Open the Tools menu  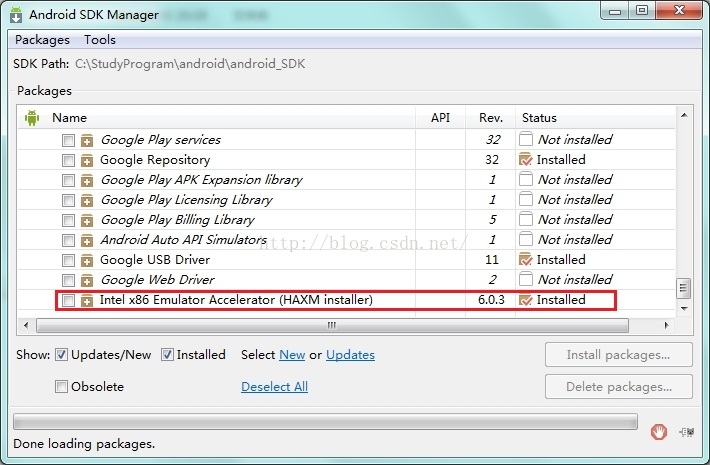click(100, 40)
